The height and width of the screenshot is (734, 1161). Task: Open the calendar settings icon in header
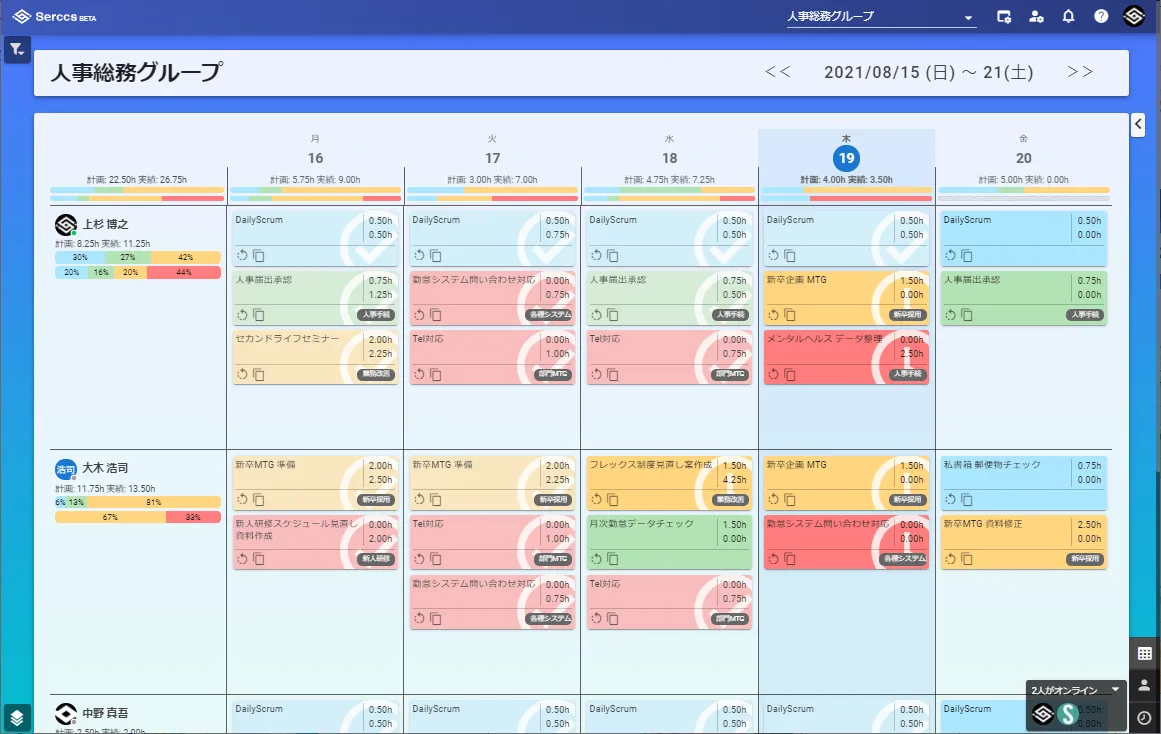tap(1004, 16)
